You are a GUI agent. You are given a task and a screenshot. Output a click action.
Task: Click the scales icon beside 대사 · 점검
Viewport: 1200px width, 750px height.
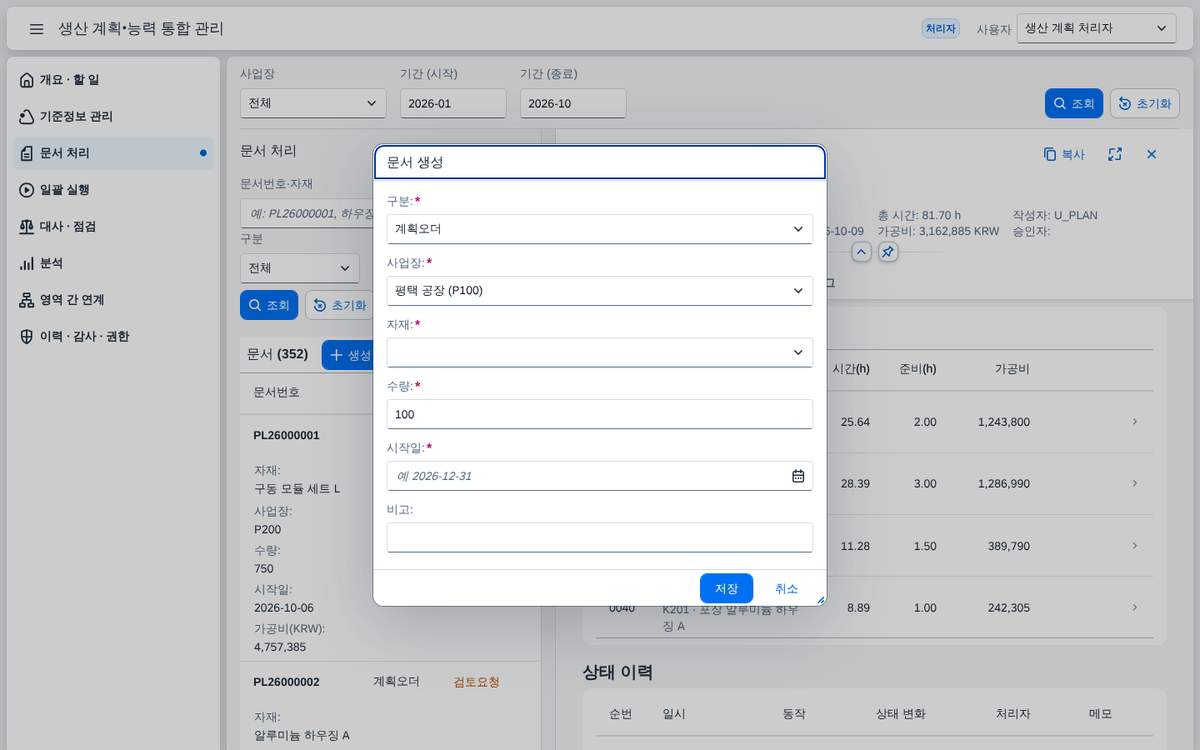pos(27,227)
